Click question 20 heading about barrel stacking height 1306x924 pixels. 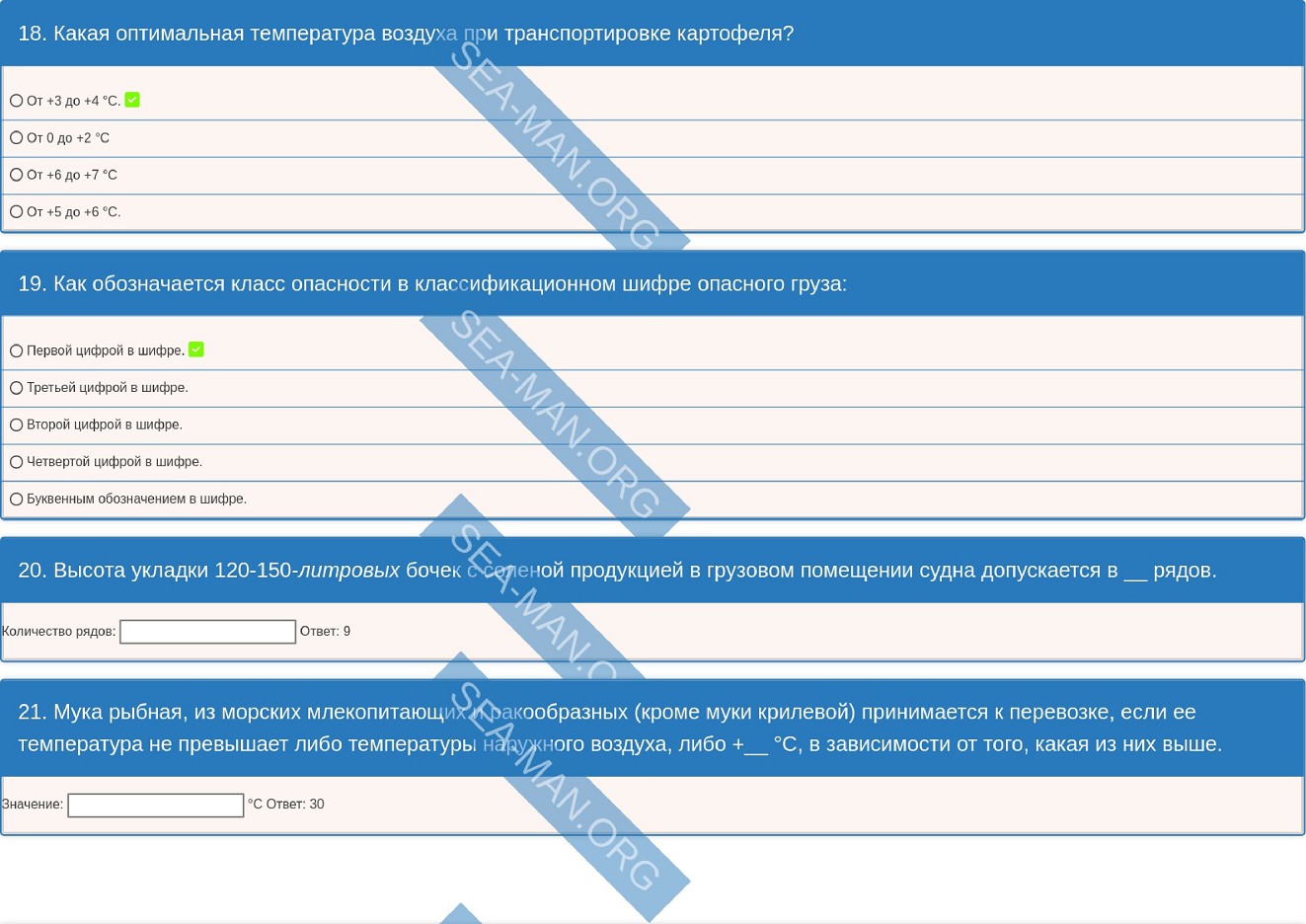(x=617, y=571)
